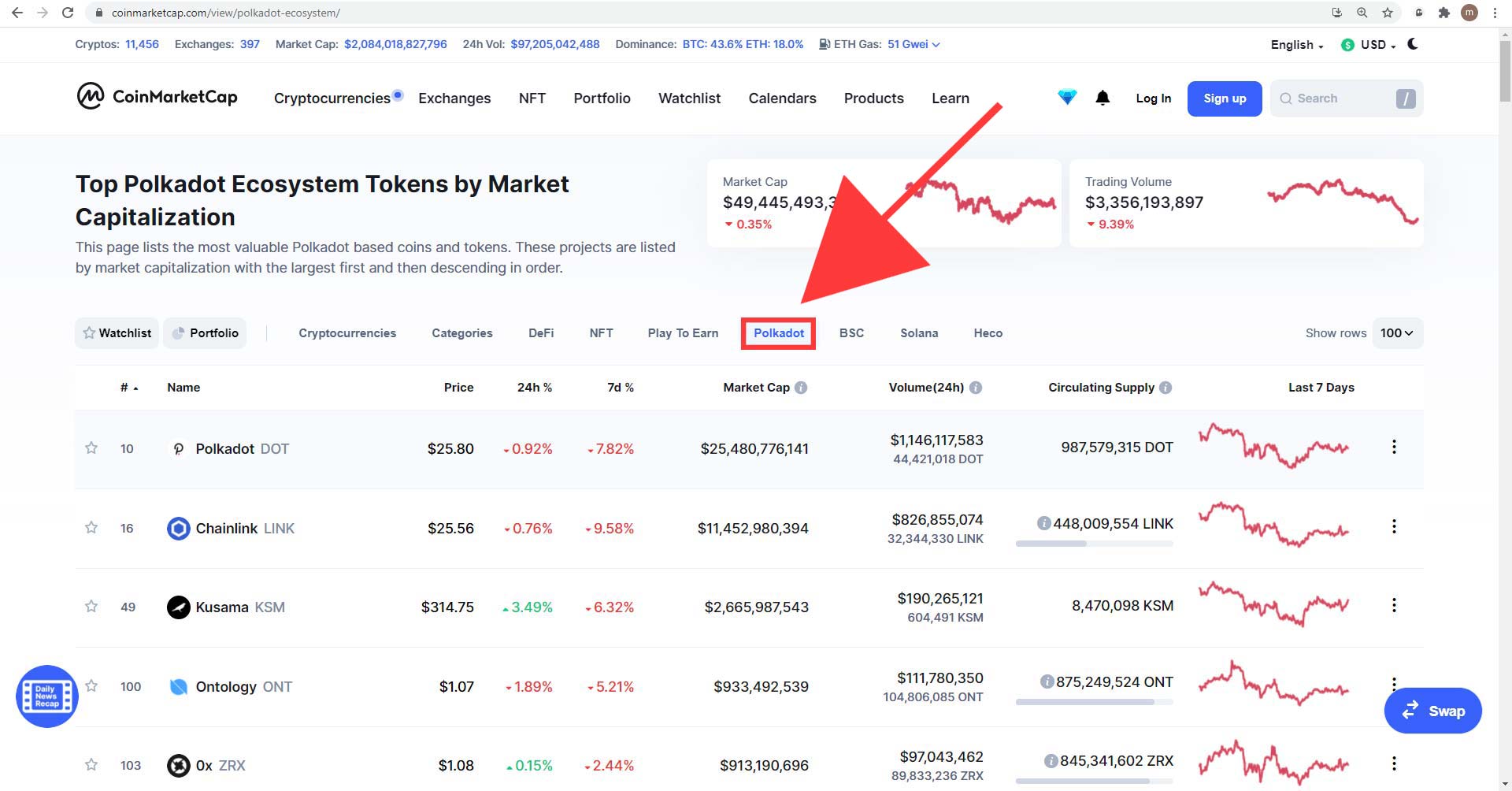The height and width of the screenshot is (791, 1512).
Task: Open the Cryptocurrencies top menu
Action: tap(332, 98)
